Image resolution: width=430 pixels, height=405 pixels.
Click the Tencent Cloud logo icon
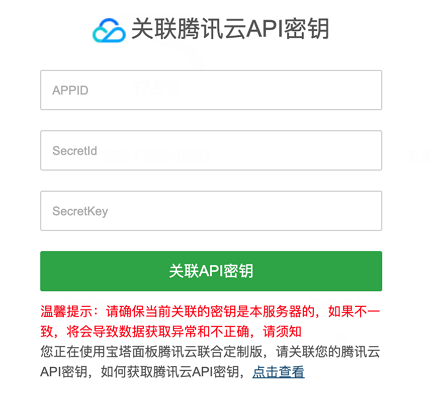[x=109, y=30]
